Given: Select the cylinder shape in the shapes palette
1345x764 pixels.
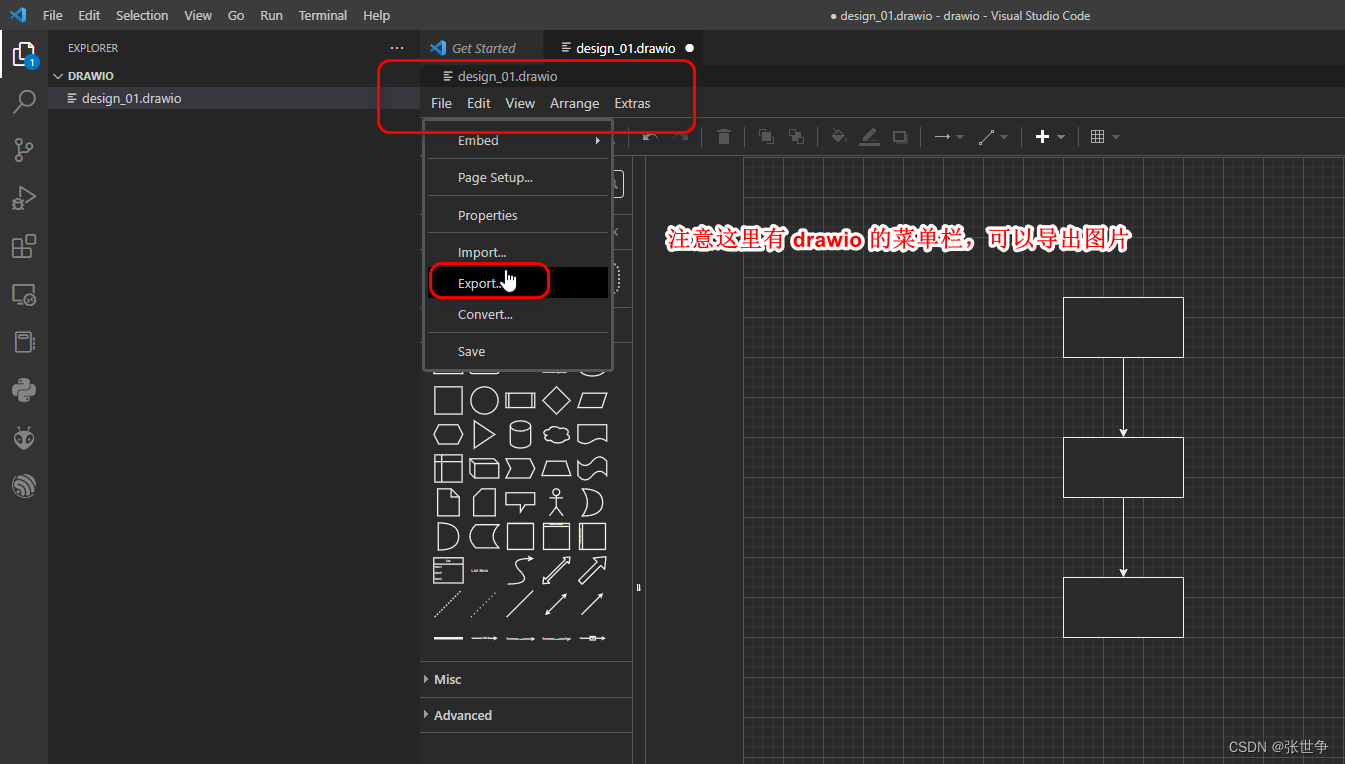Looking at the screenshot, I should tap(520, 434).
